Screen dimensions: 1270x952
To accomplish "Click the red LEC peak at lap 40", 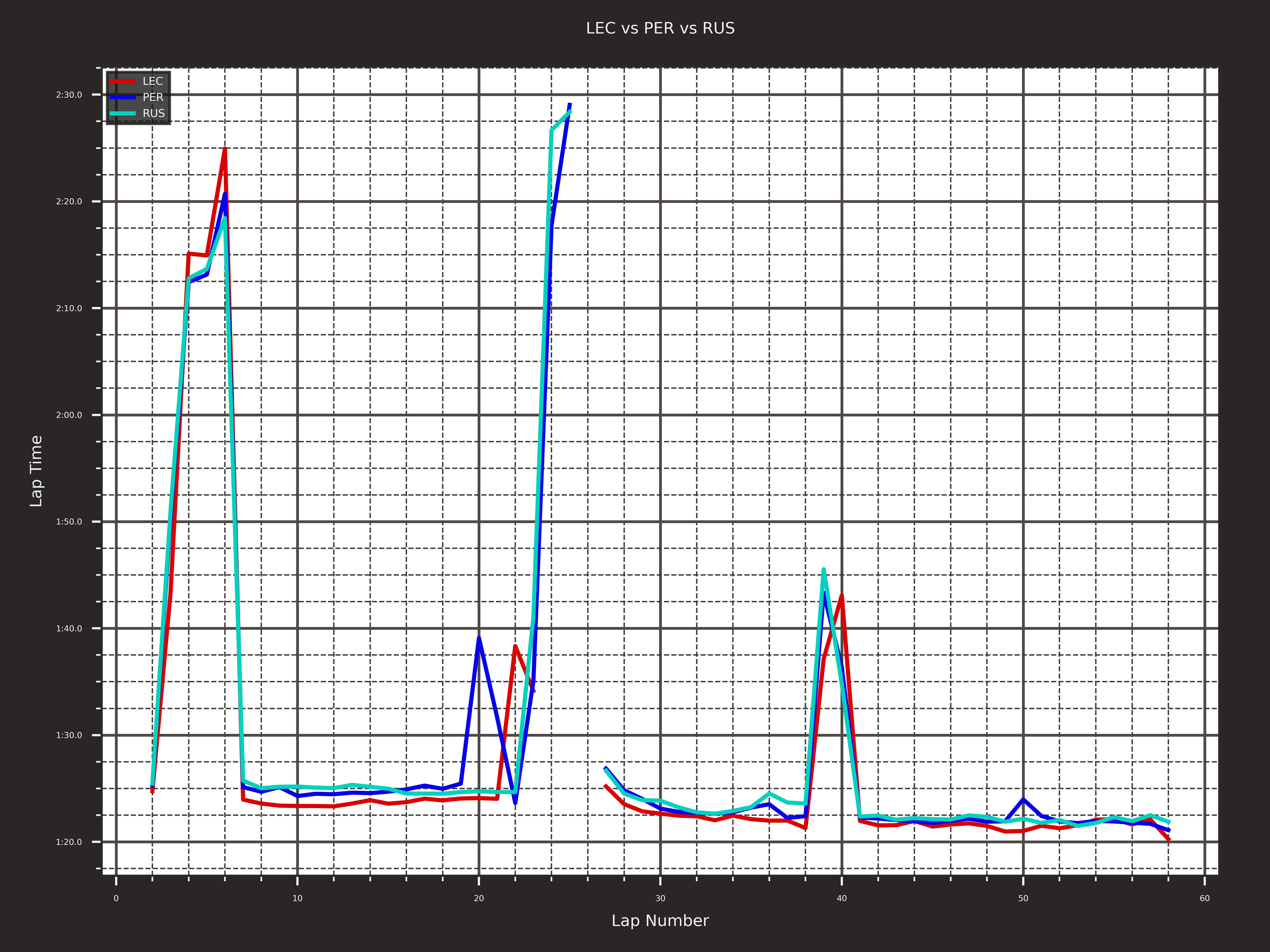I will click(842, 596).
